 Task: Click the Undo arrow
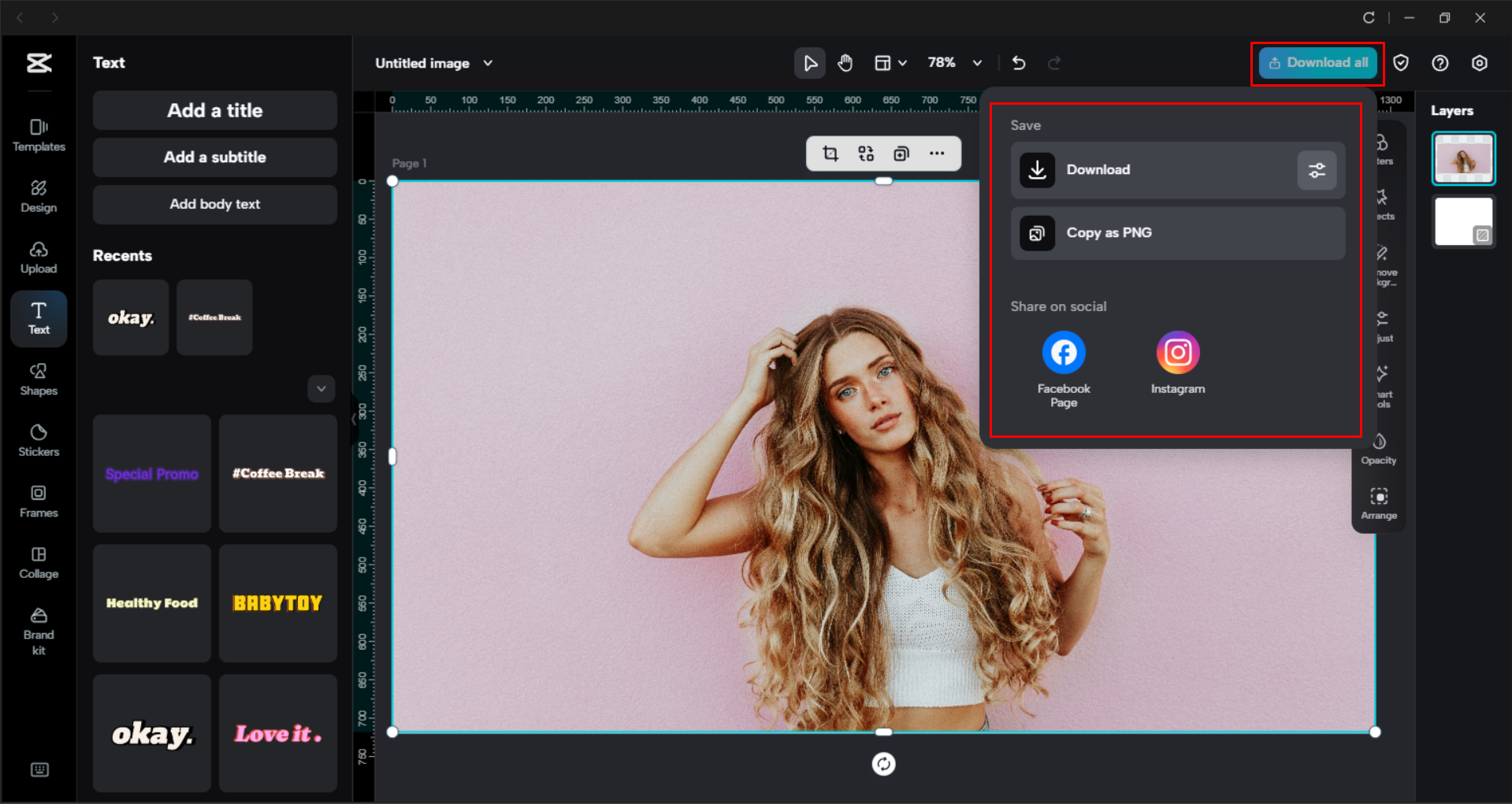(1019, 63)
